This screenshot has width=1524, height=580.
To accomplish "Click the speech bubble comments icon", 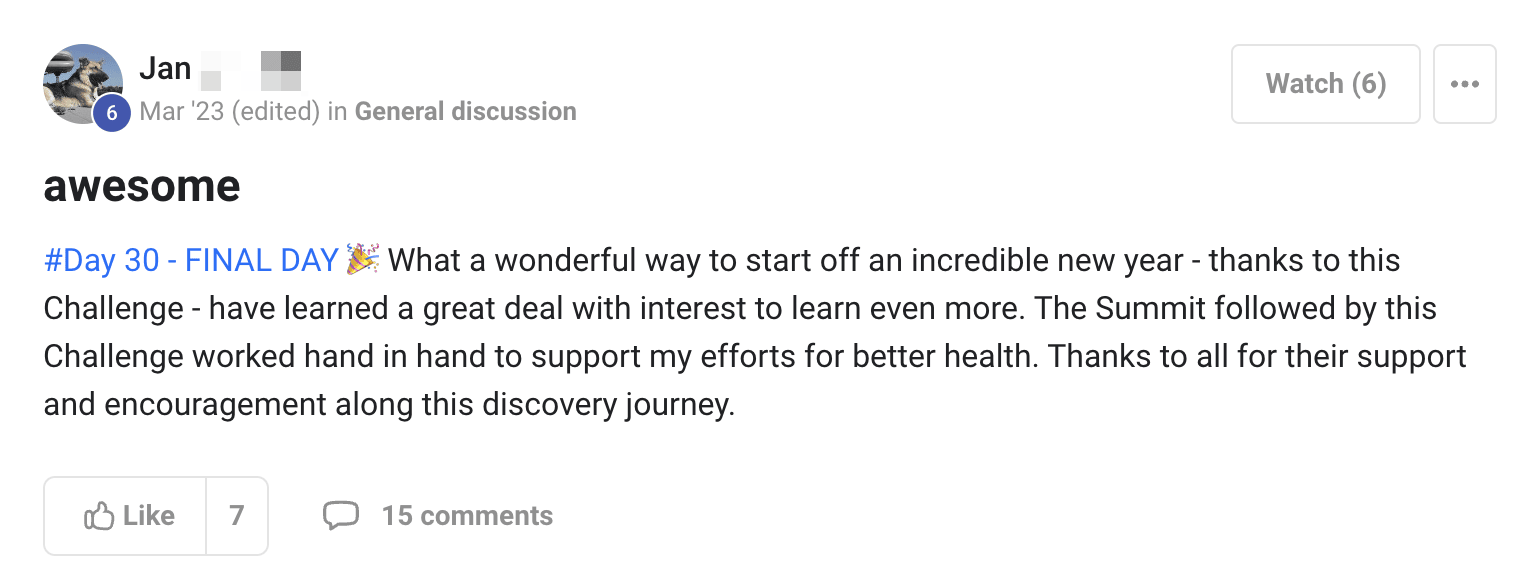I will [x=340, y=516].
